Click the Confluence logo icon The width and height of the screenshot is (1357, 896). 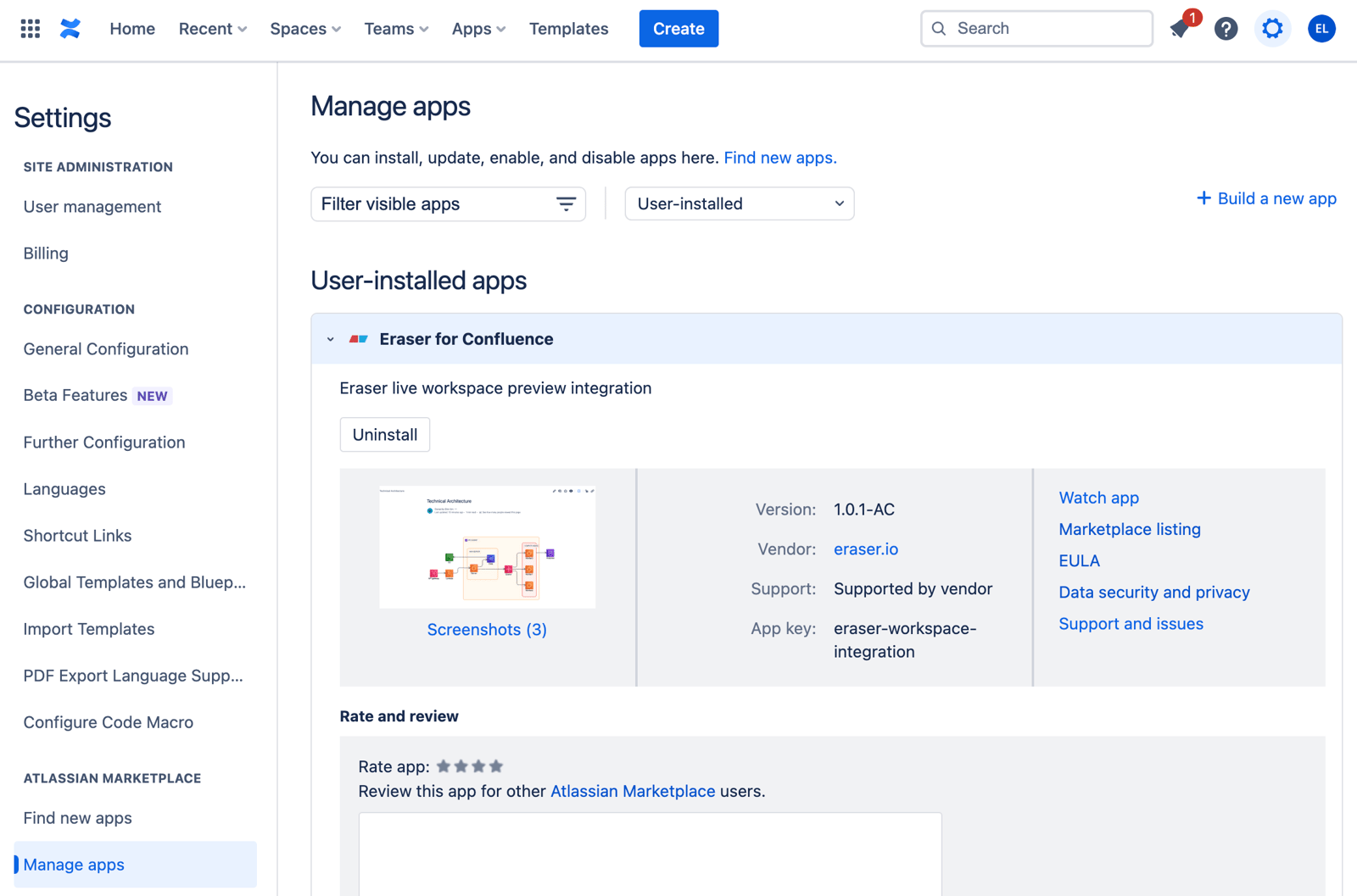coord(70,29)
